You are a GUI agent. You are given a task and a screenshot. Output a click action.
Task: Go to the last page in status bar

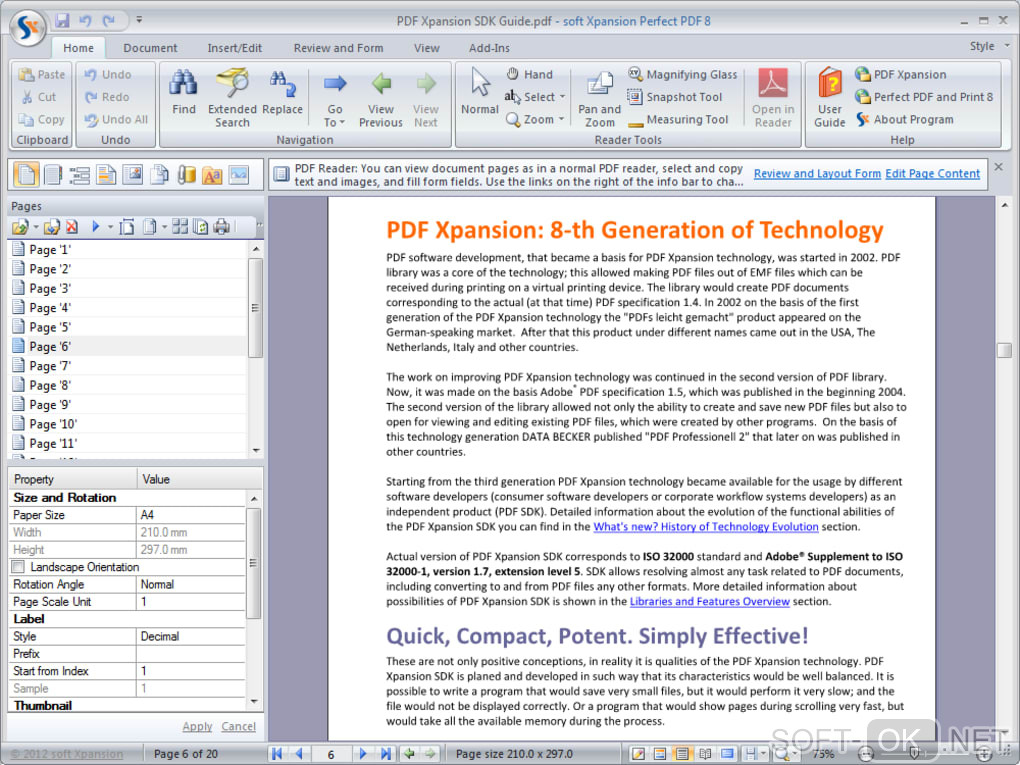(x=386, y=753)
